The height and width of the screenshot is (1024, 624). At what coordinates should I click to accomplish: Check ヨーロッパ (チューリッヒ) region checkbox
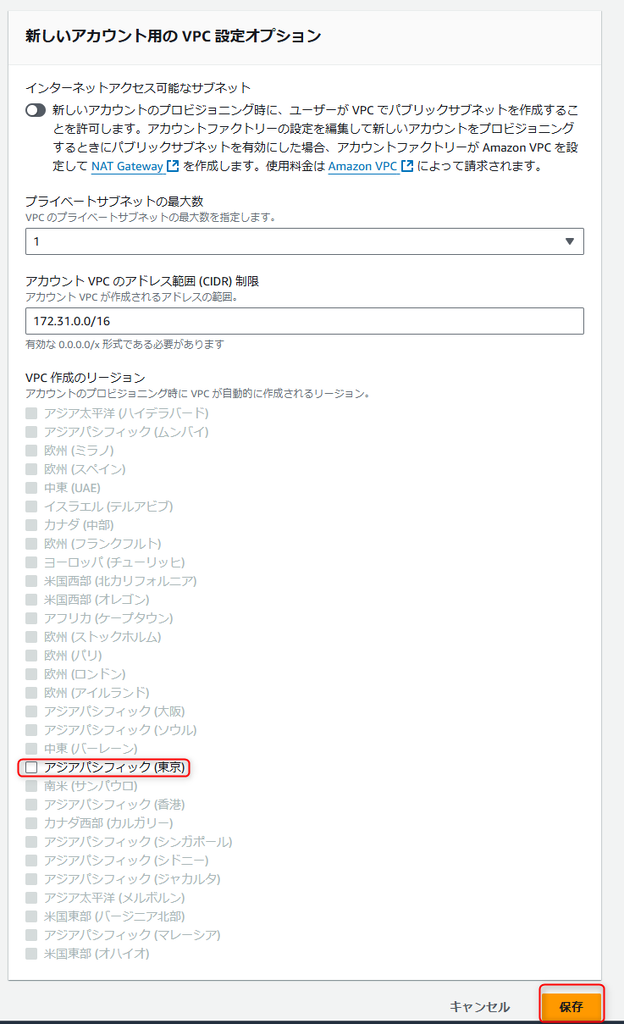pyautogui.click(x=31, y=562)
